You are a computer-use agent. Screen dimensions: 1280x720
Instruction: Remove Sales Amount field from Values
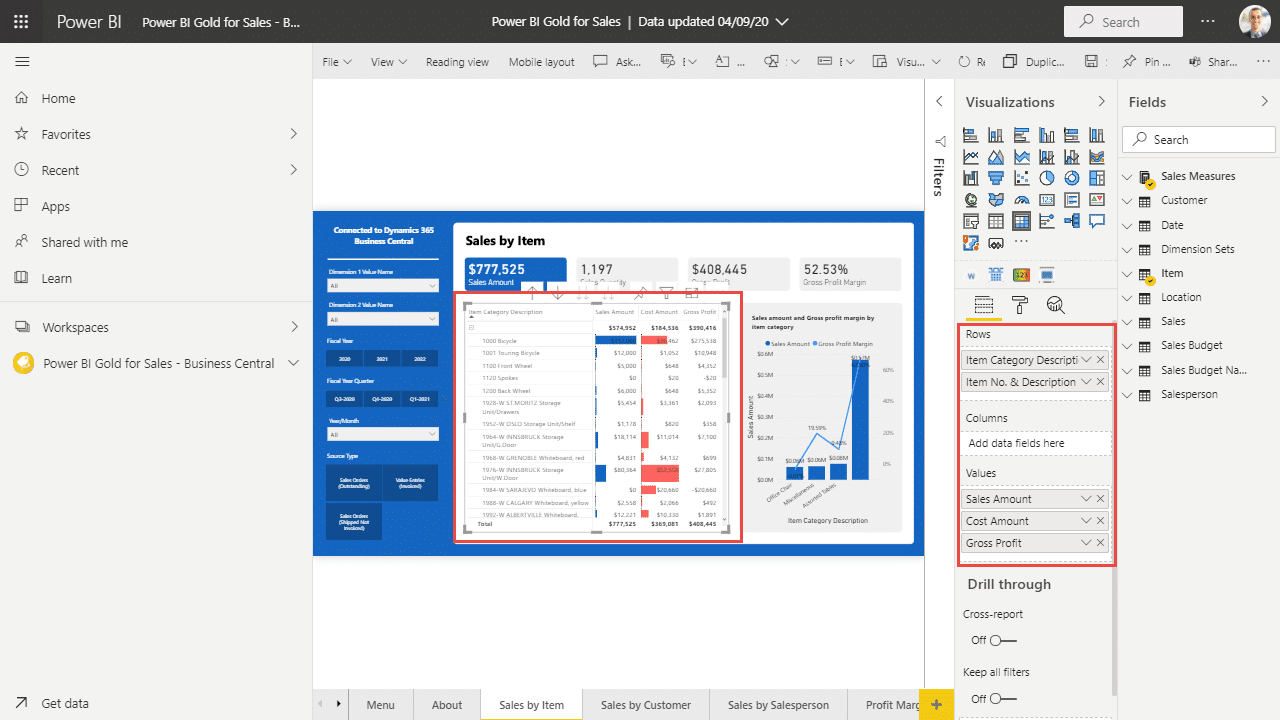point(1101,499)
